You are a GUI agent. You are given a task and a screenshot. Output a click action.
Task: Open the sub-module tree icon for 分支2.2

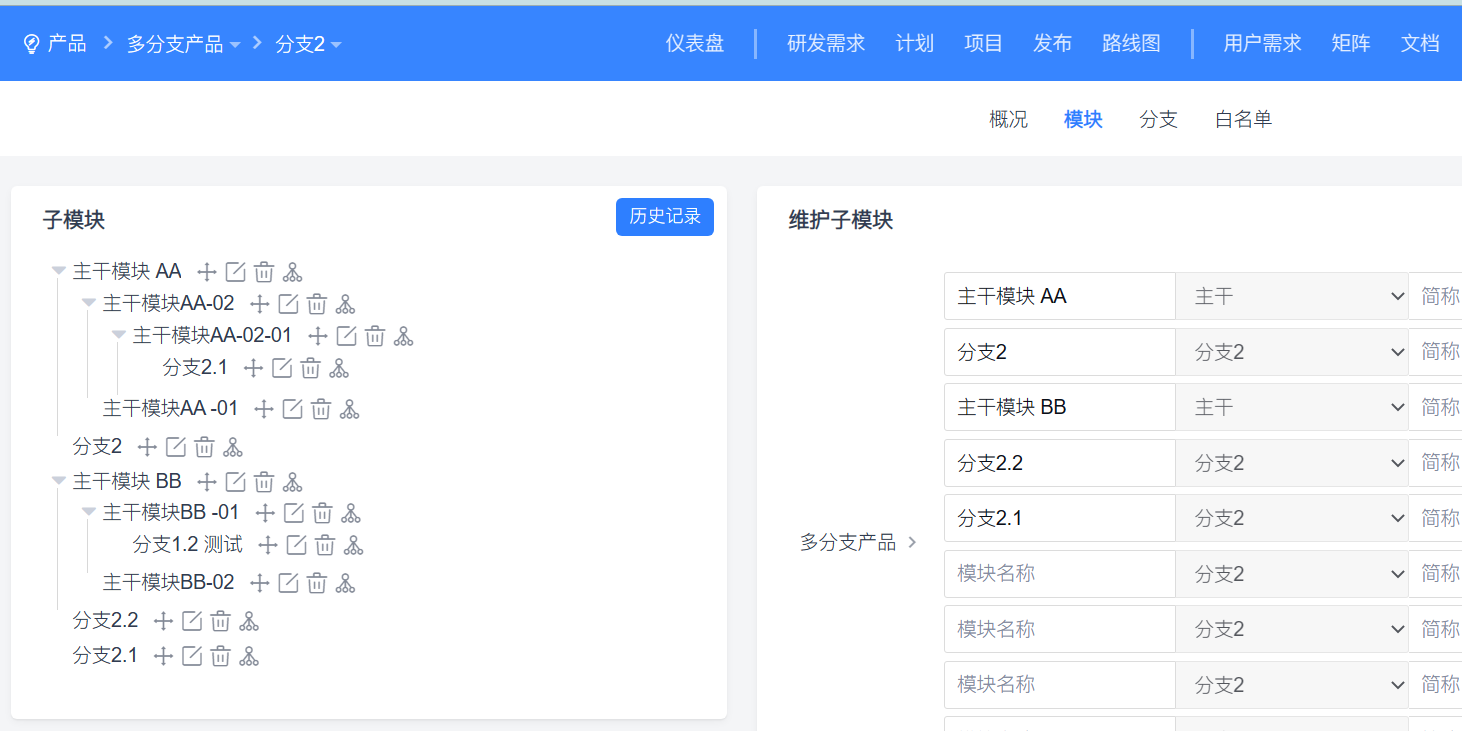coord(249,621)
